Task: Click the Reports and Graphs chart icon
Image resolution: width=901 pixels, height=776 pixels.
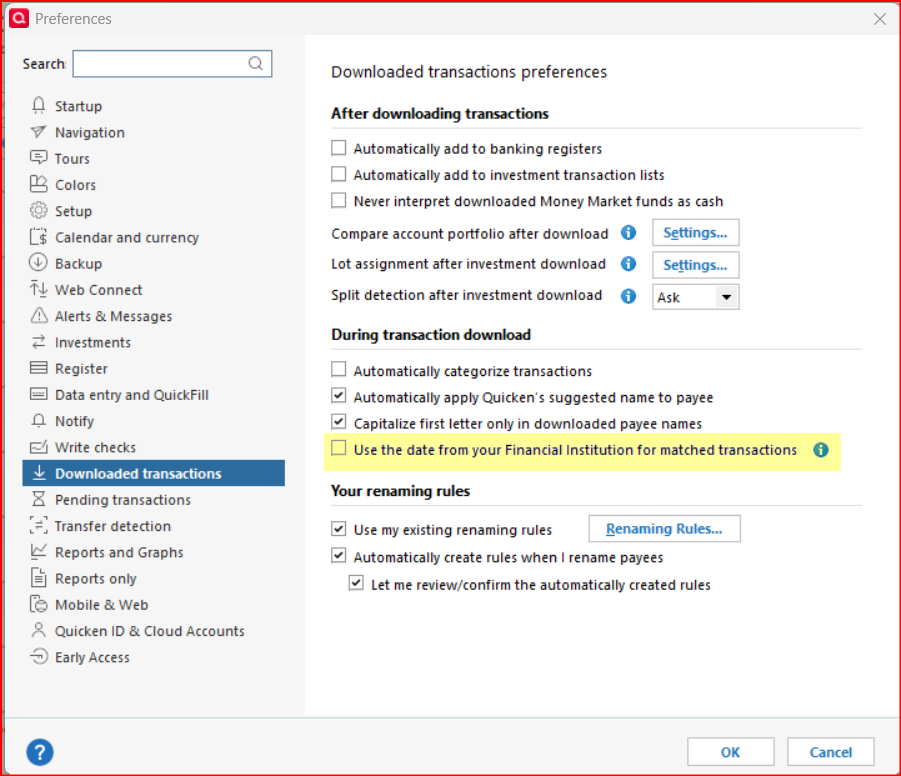Action: tap(38, 552)
